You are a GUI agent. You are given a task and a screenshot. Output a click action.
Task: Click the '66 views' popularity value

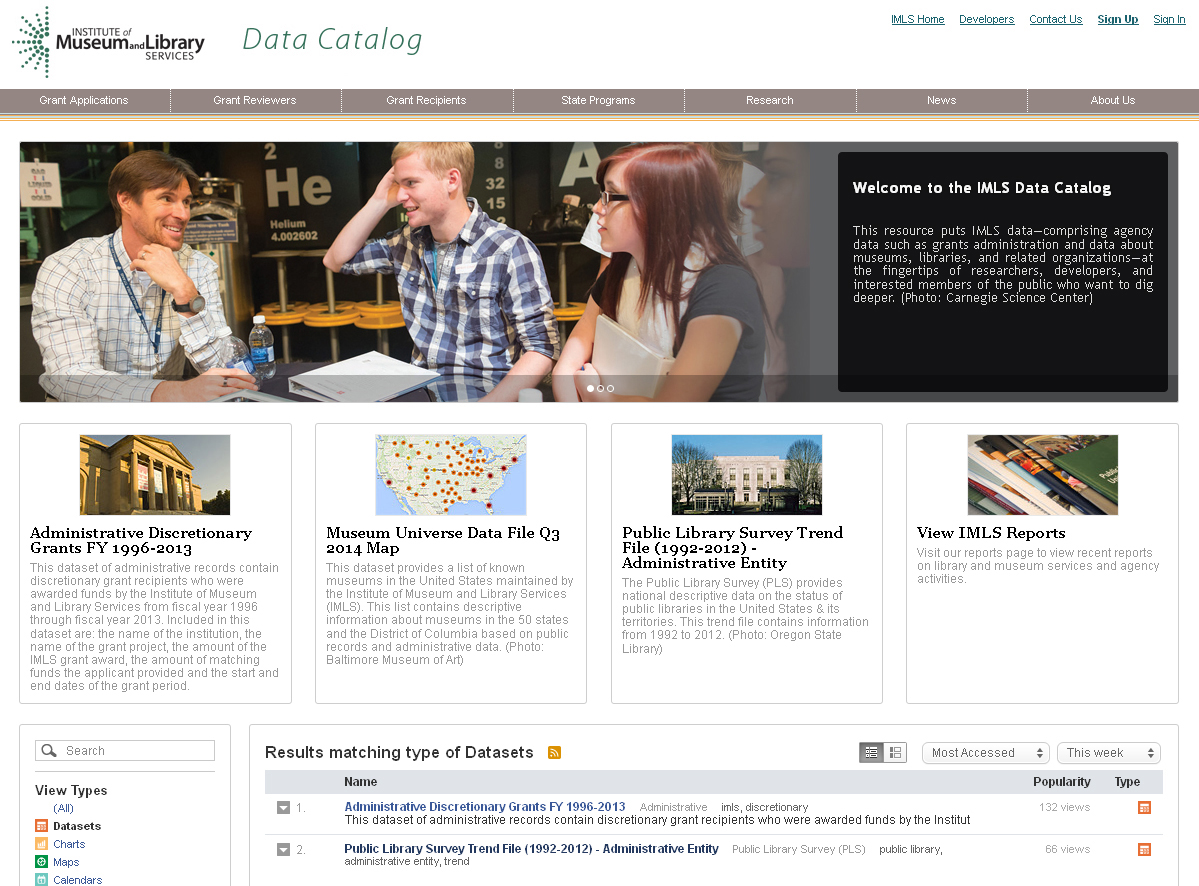(x=1067, y=849)
